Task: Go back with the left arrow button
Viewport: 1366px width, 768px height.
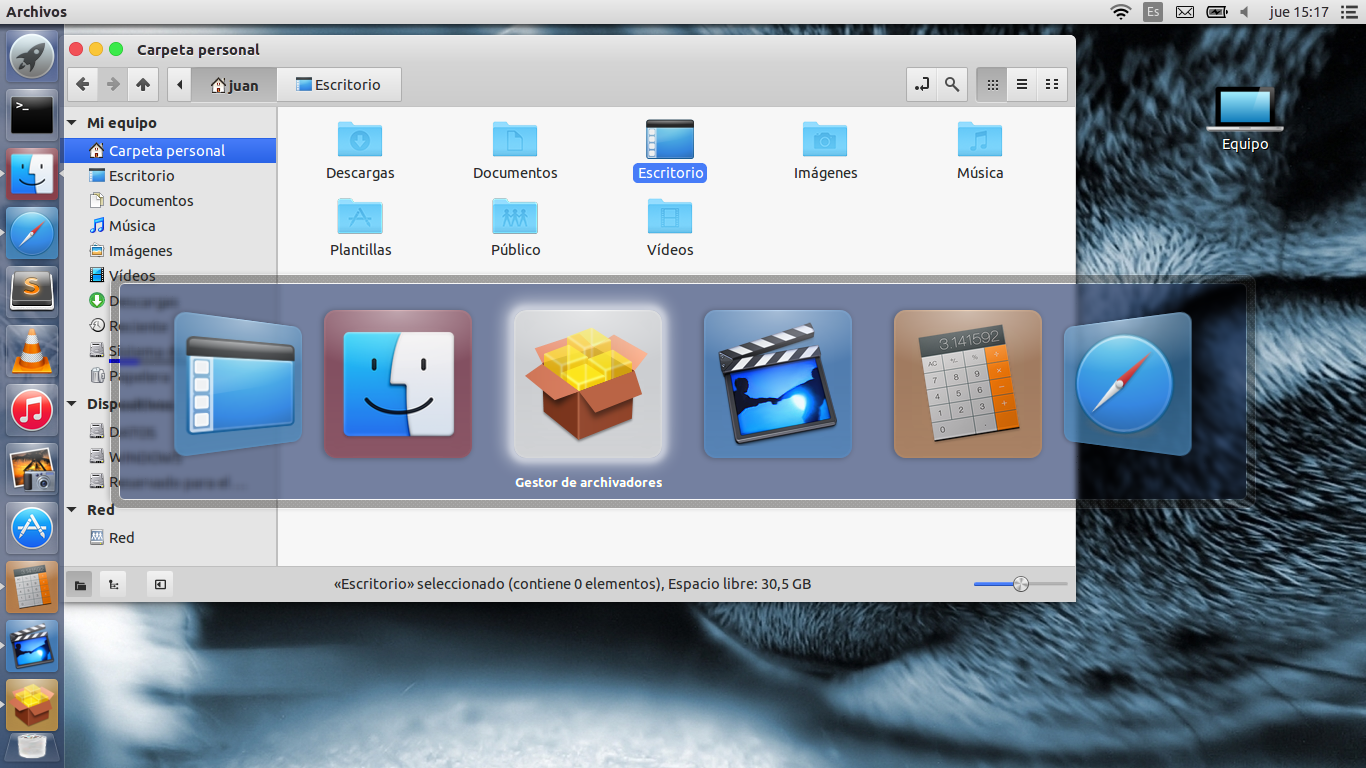Action: point(83,85)
